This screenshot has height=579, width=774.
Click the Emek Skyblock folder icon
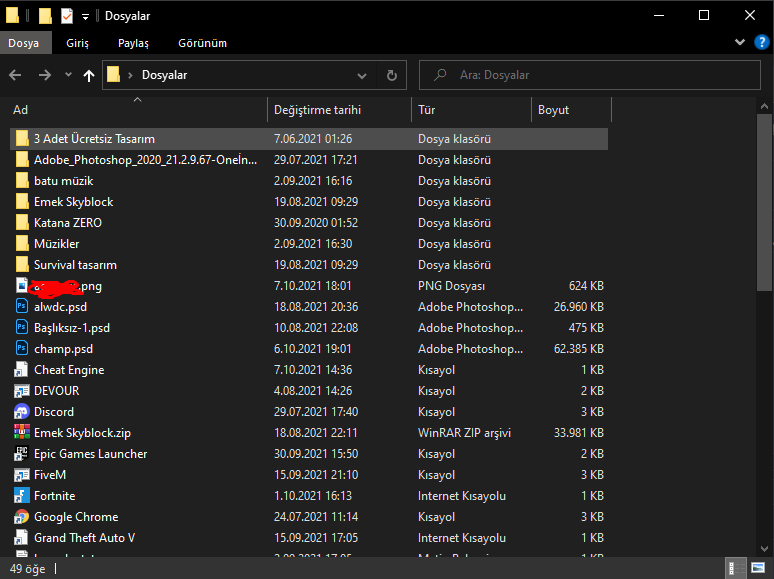[22, 201]
